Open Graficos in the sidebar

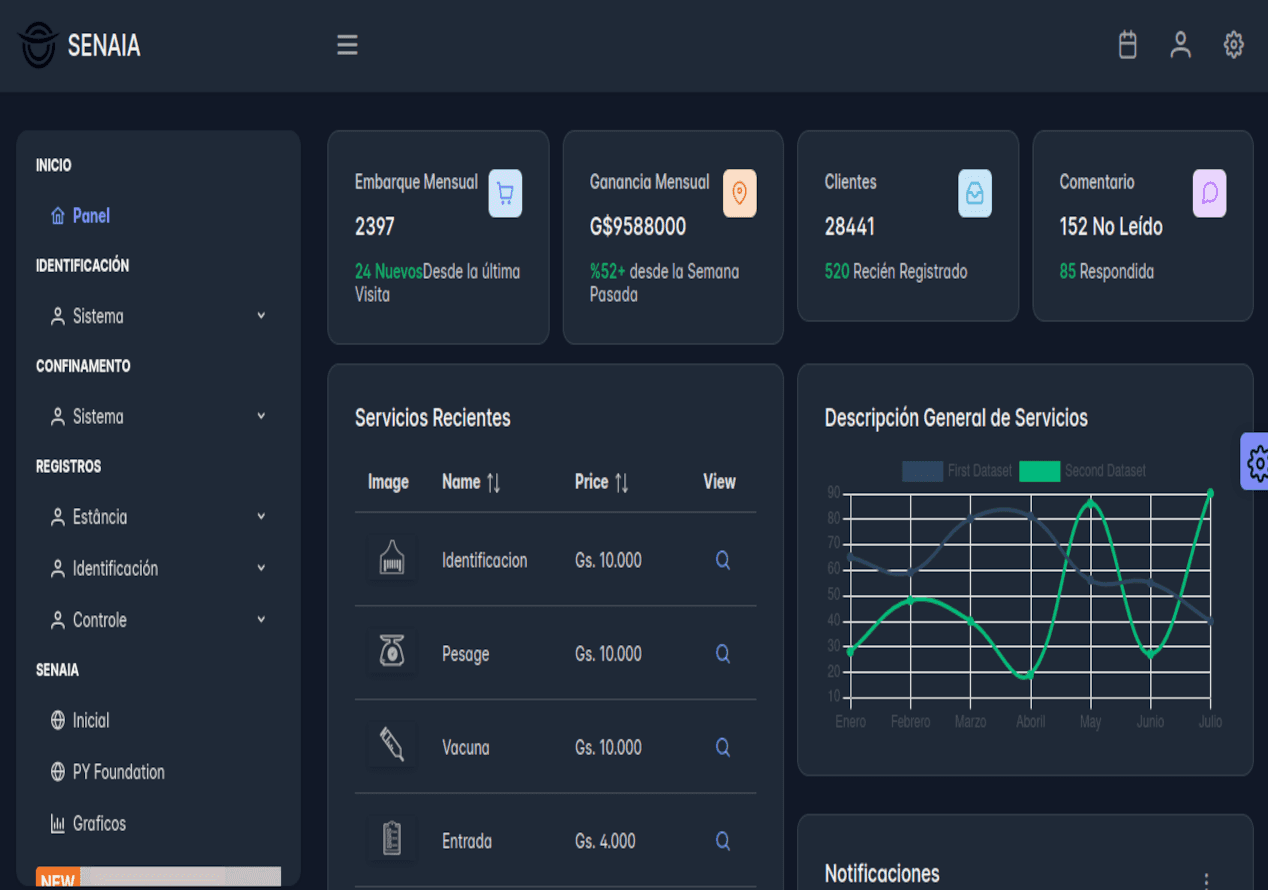[x=98, y=824]
